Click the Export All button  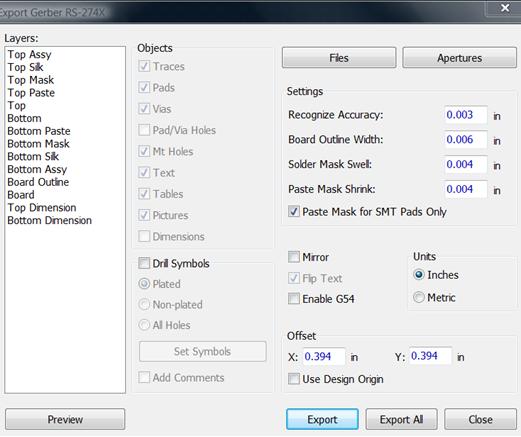pos(401,419)
